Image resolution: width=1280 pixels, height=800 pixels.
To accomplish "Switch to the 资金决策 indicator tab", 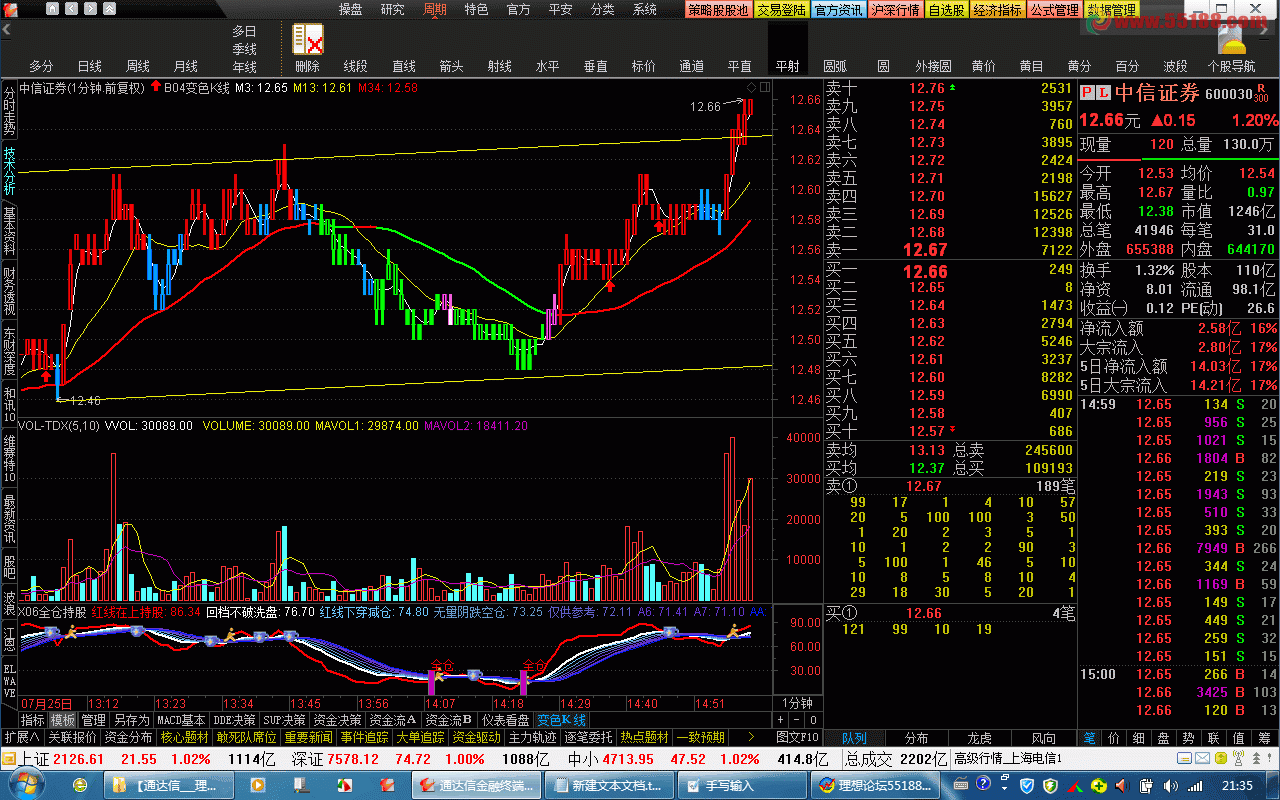I will [x=337, y=720].
